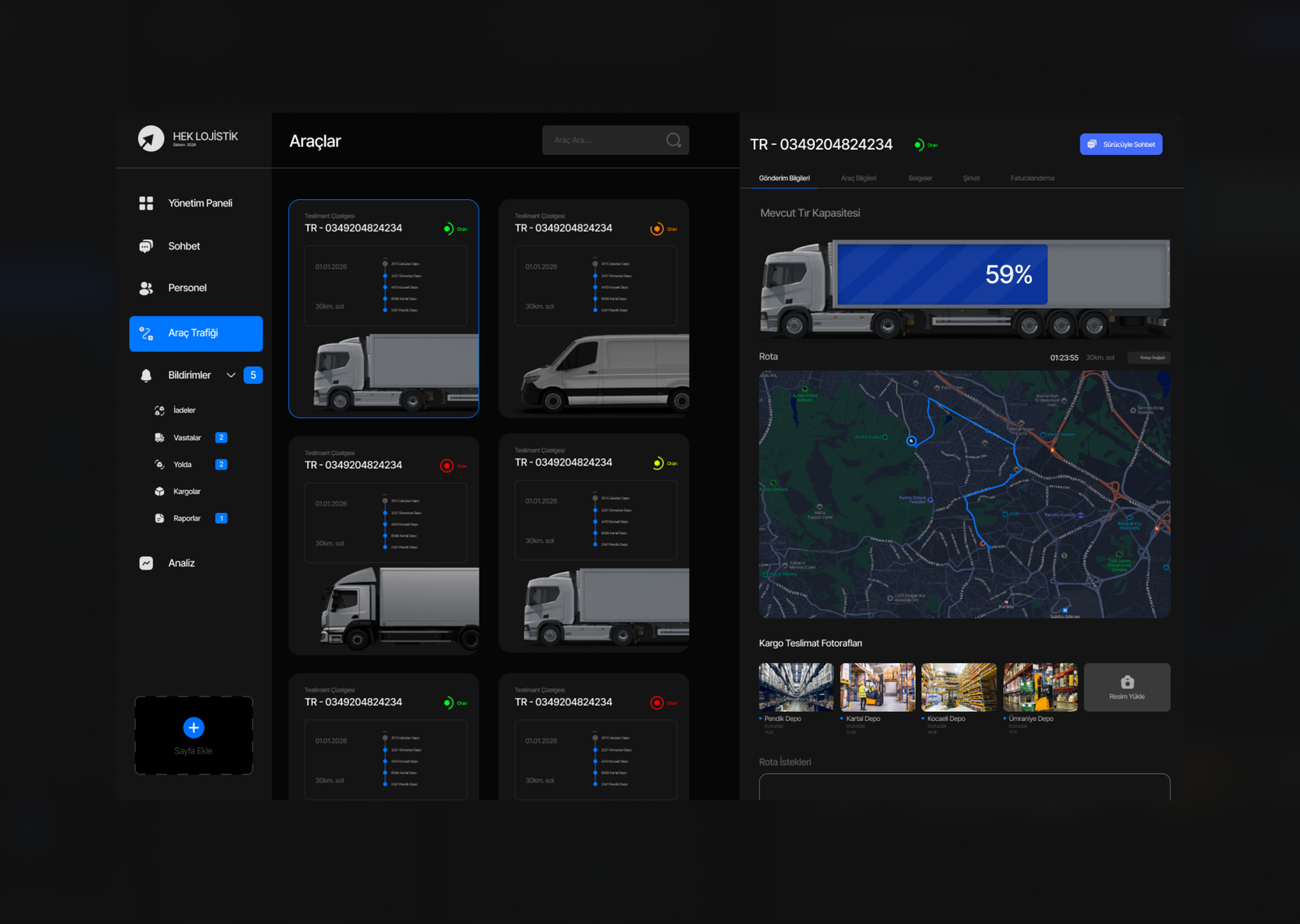
Task: Click the Sürücüyle Sohbet button
Action: coord(1120,145)
